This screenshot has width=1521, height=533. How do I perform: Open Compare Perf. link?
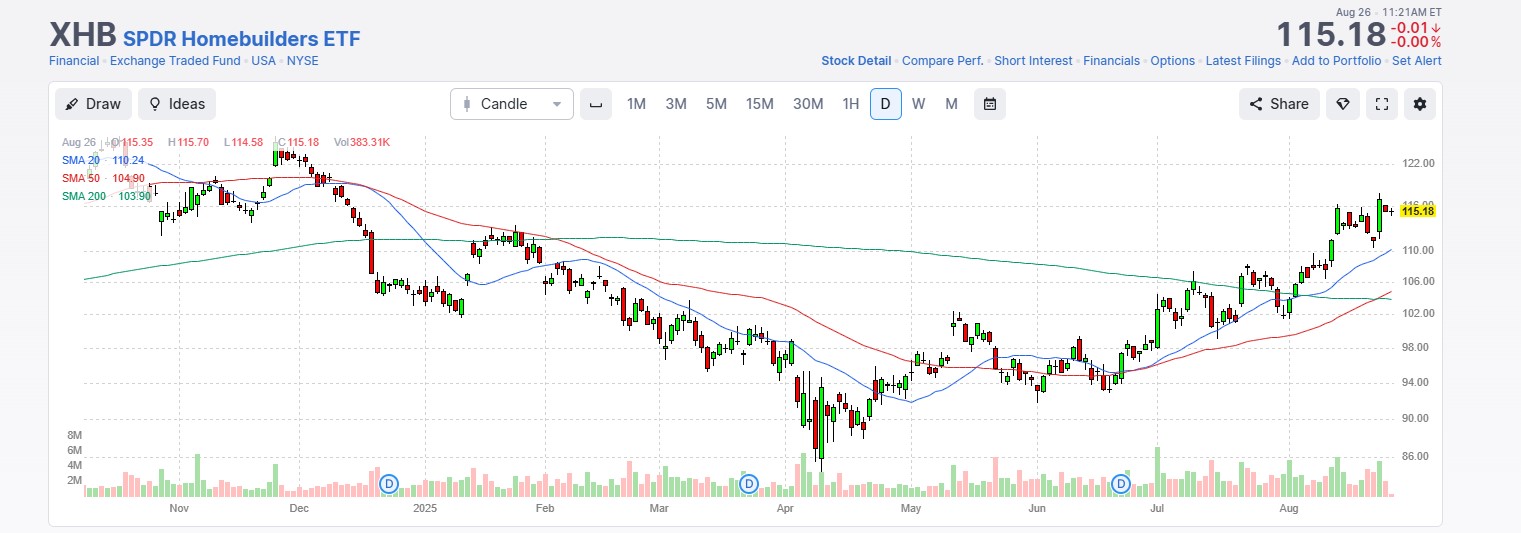[943, 61]
